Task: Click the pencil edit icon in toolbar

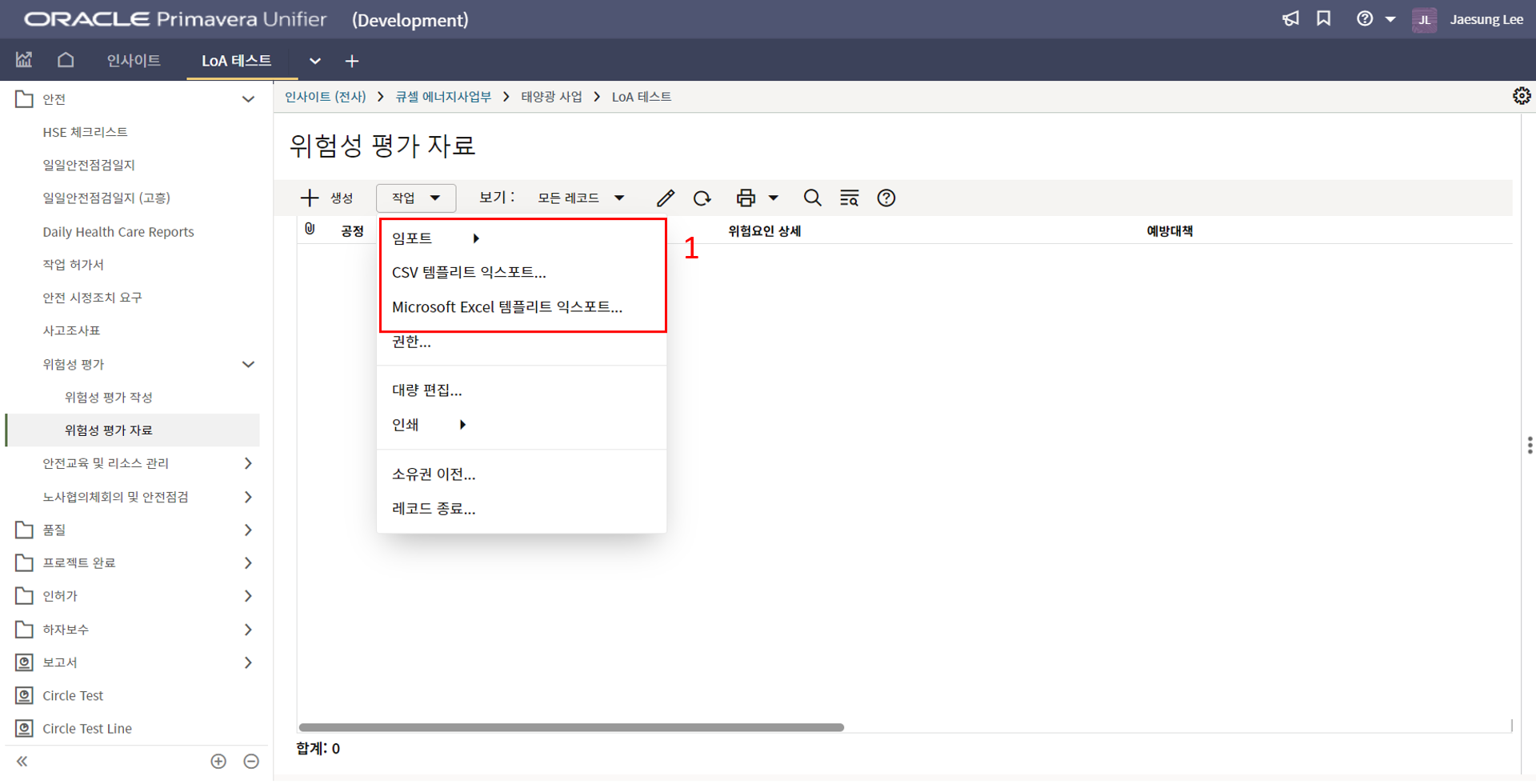Action: (x=665, y=198)
